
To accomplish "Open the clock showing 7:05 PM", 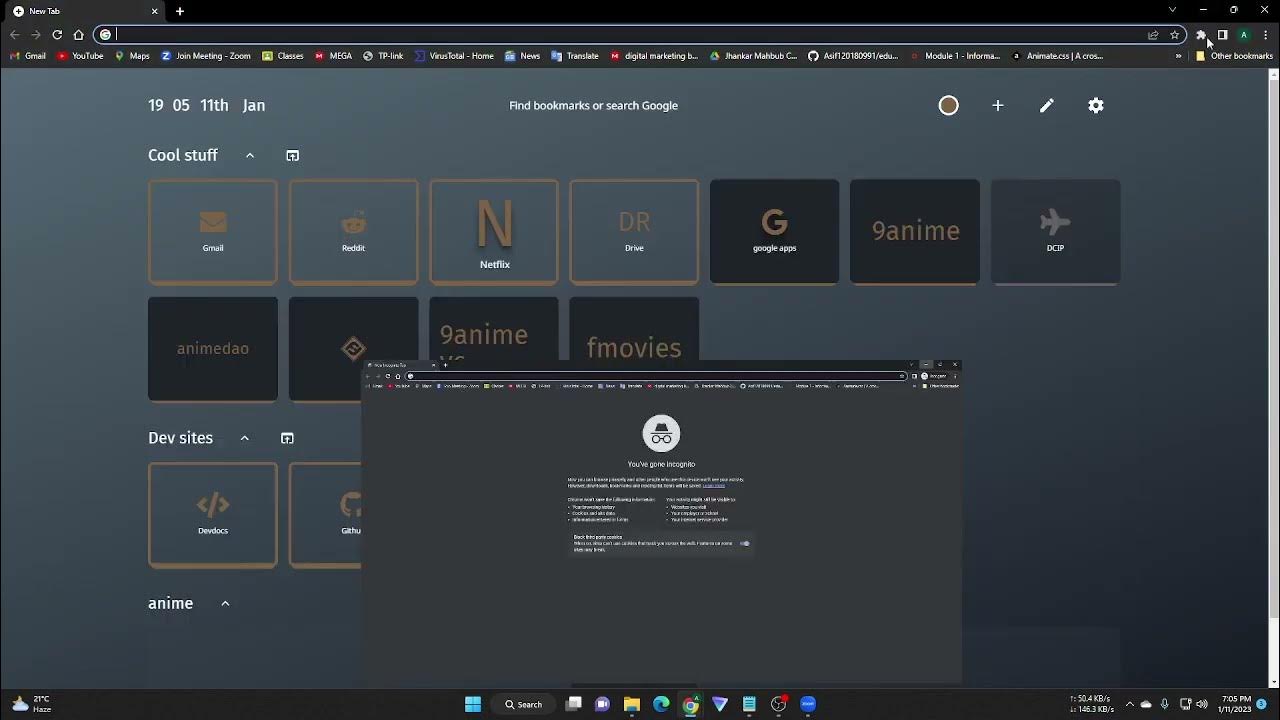I will (1236, 704).
